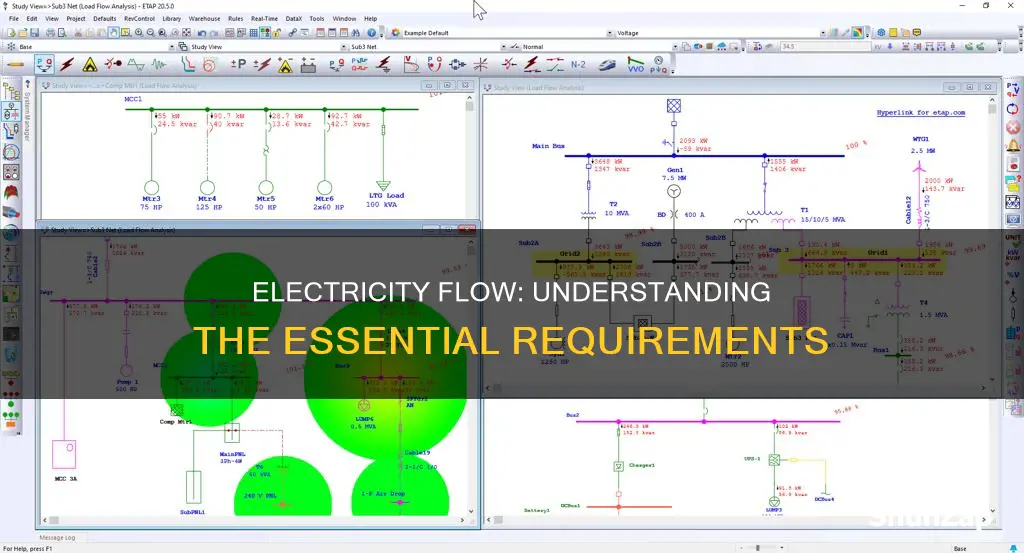Click the Find binoculars icon

coord(355,33)
